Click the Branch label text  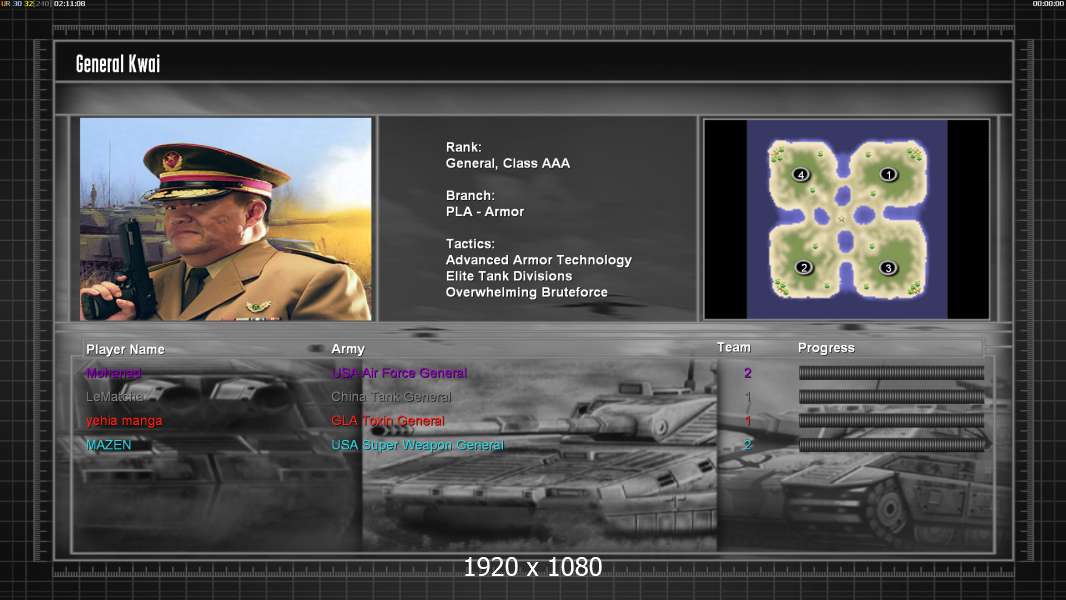click(470, 195)
